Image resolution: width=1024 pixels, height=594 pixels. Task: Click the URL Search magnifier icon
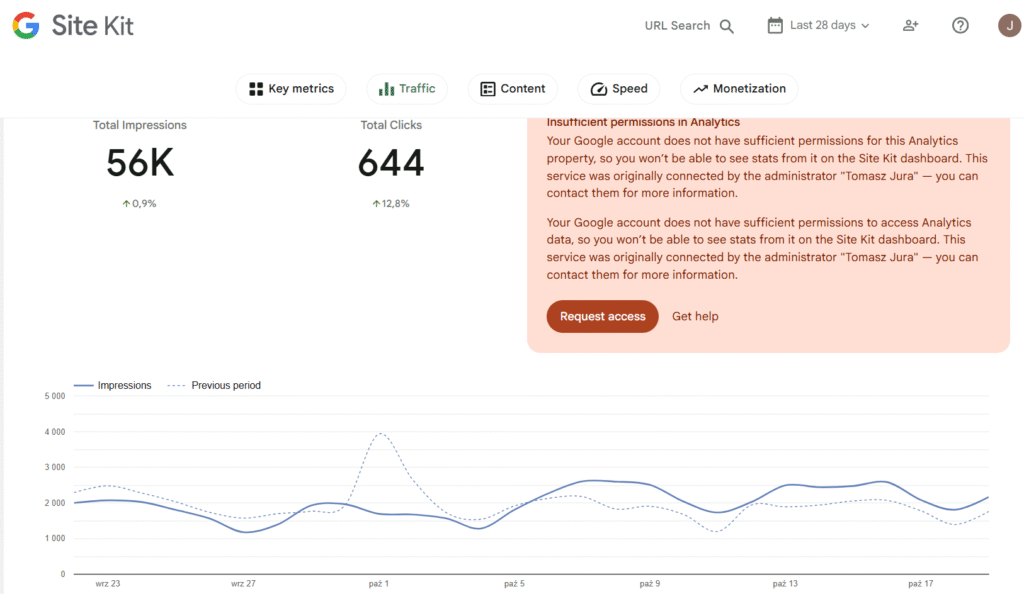coord(727,26)
